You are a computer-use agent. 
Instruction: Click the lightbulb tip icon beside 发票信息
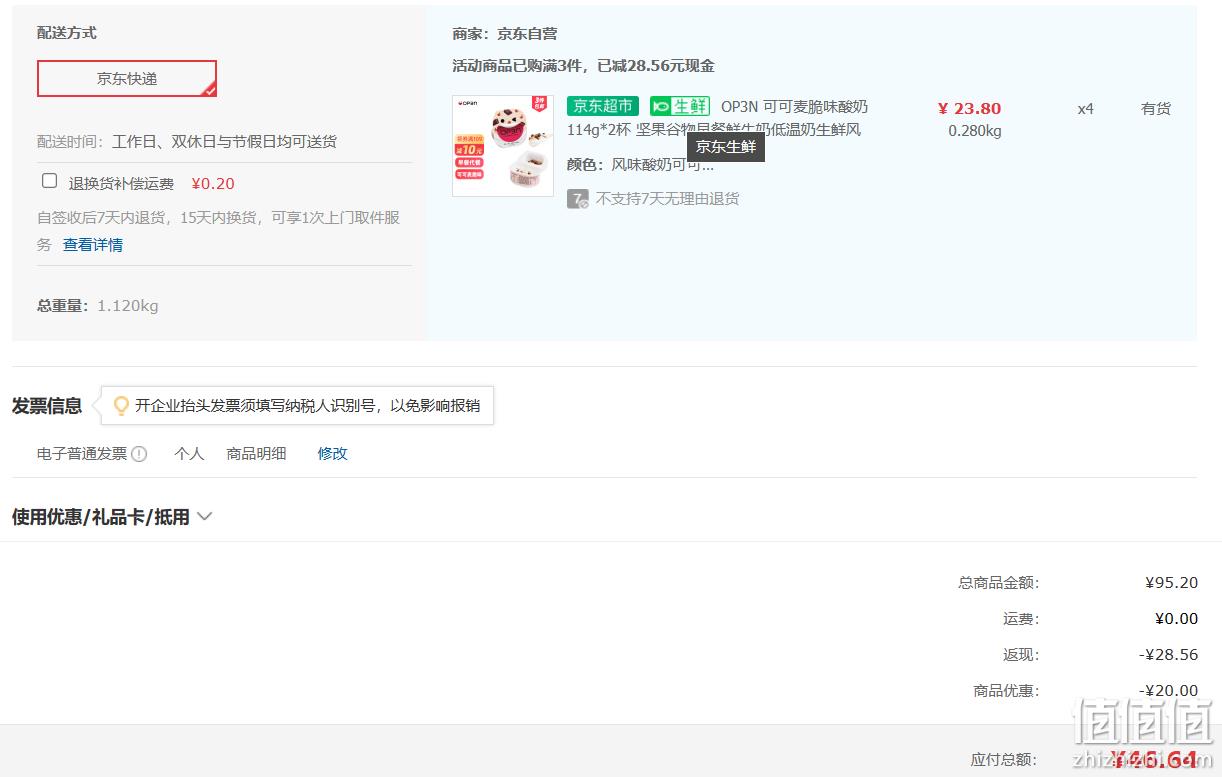121,406
